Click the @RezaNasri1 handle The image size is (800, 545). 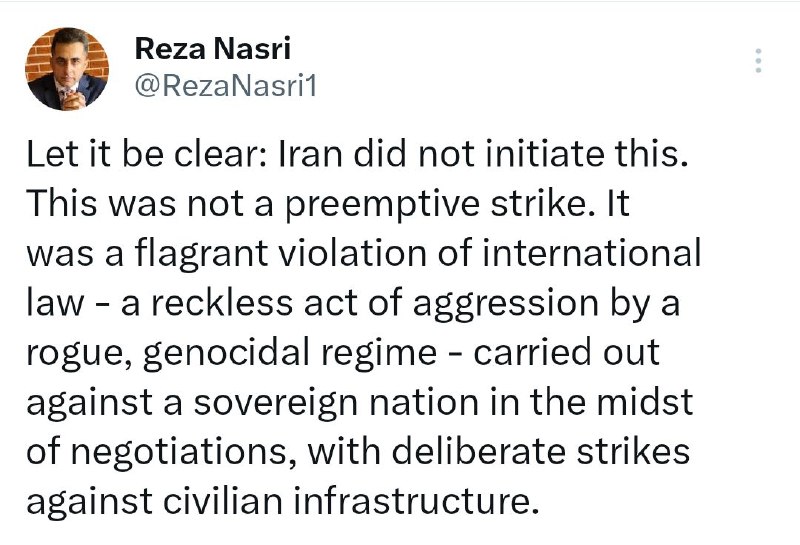point(226,86)
